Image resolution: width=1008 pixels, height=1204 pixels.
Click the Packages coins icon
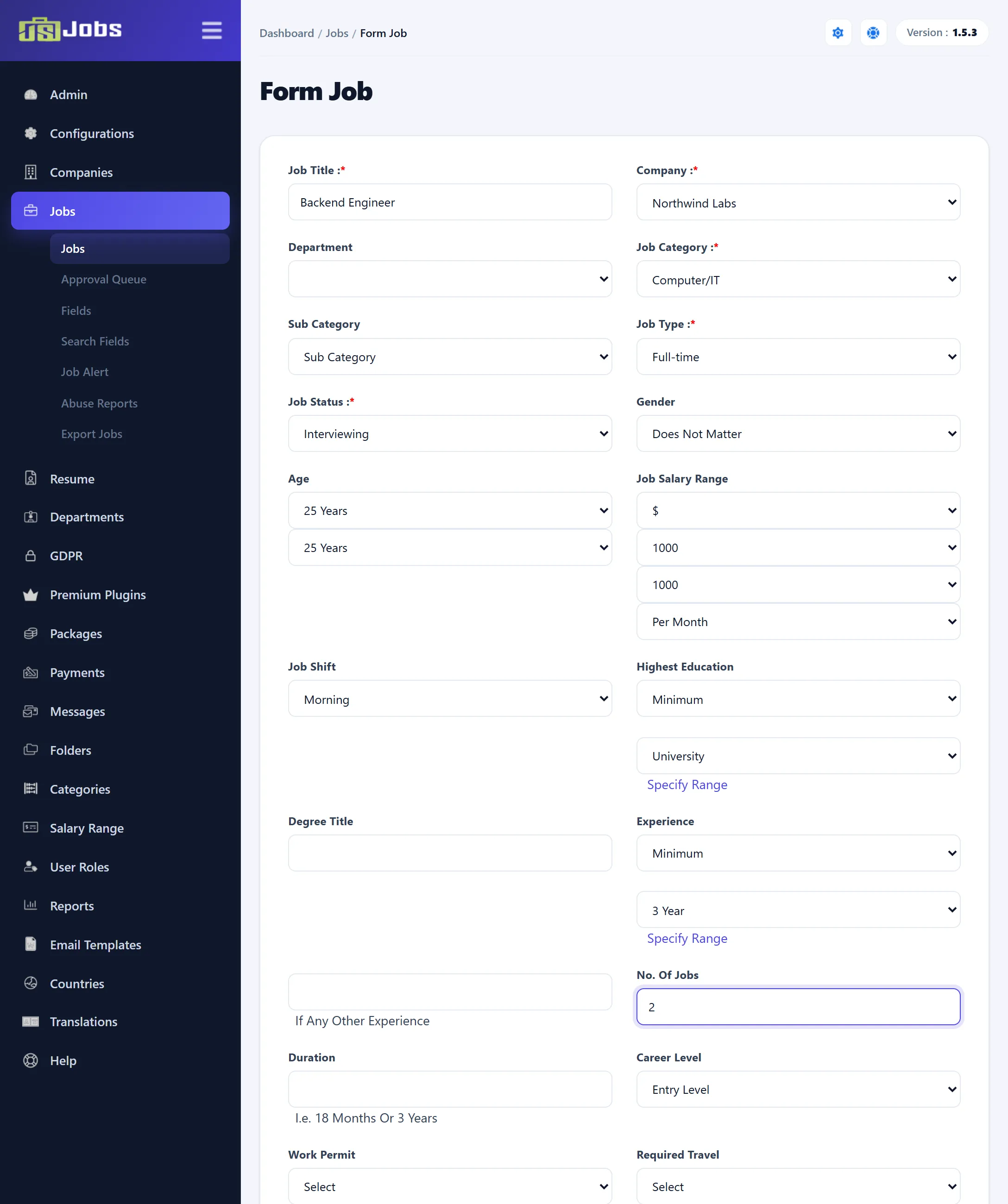(x=31, y=633)
